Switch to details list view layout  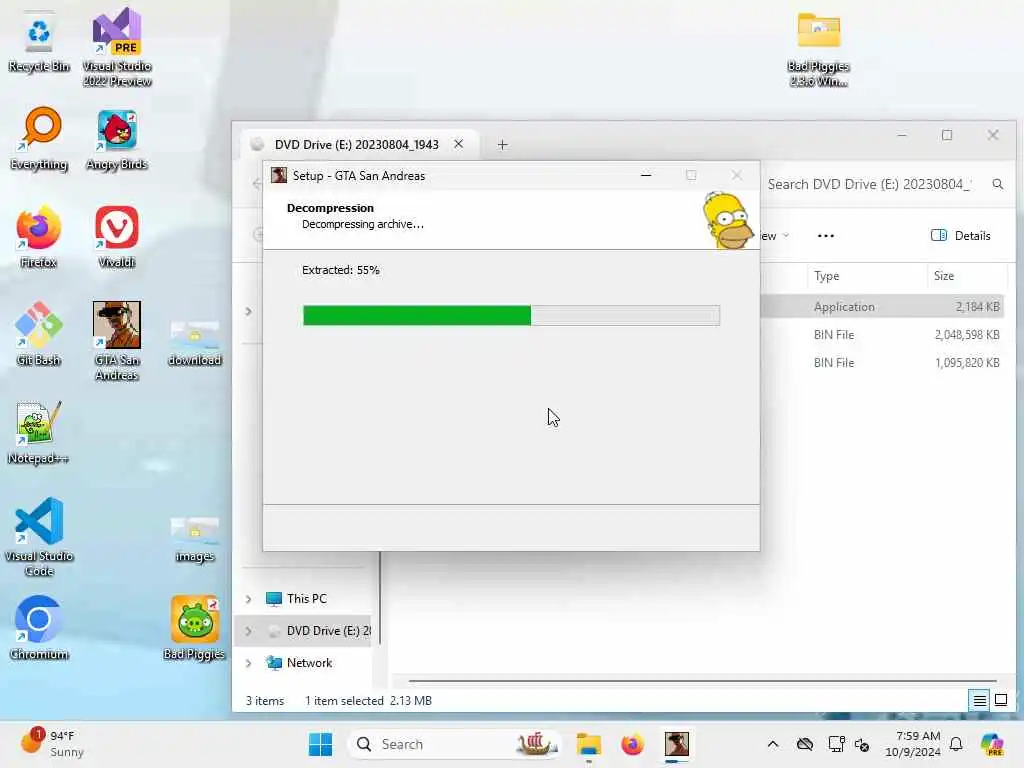[980, 701]
